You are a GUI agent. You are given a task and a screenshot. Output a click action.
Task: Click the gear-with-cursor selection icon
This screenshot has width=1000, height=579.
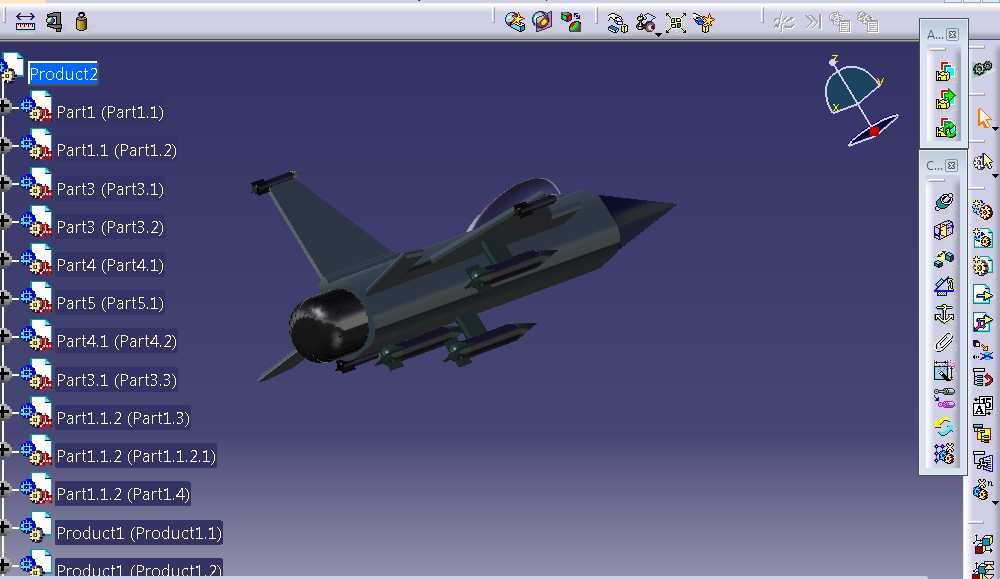point(982,161)
